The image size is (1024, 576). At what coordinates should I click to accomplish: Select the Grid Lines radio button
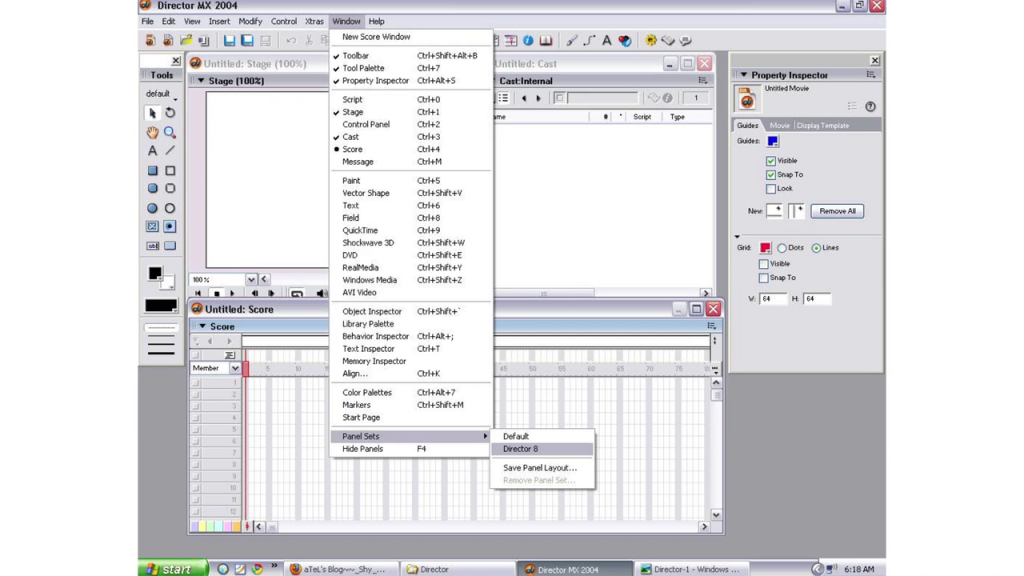816,248
